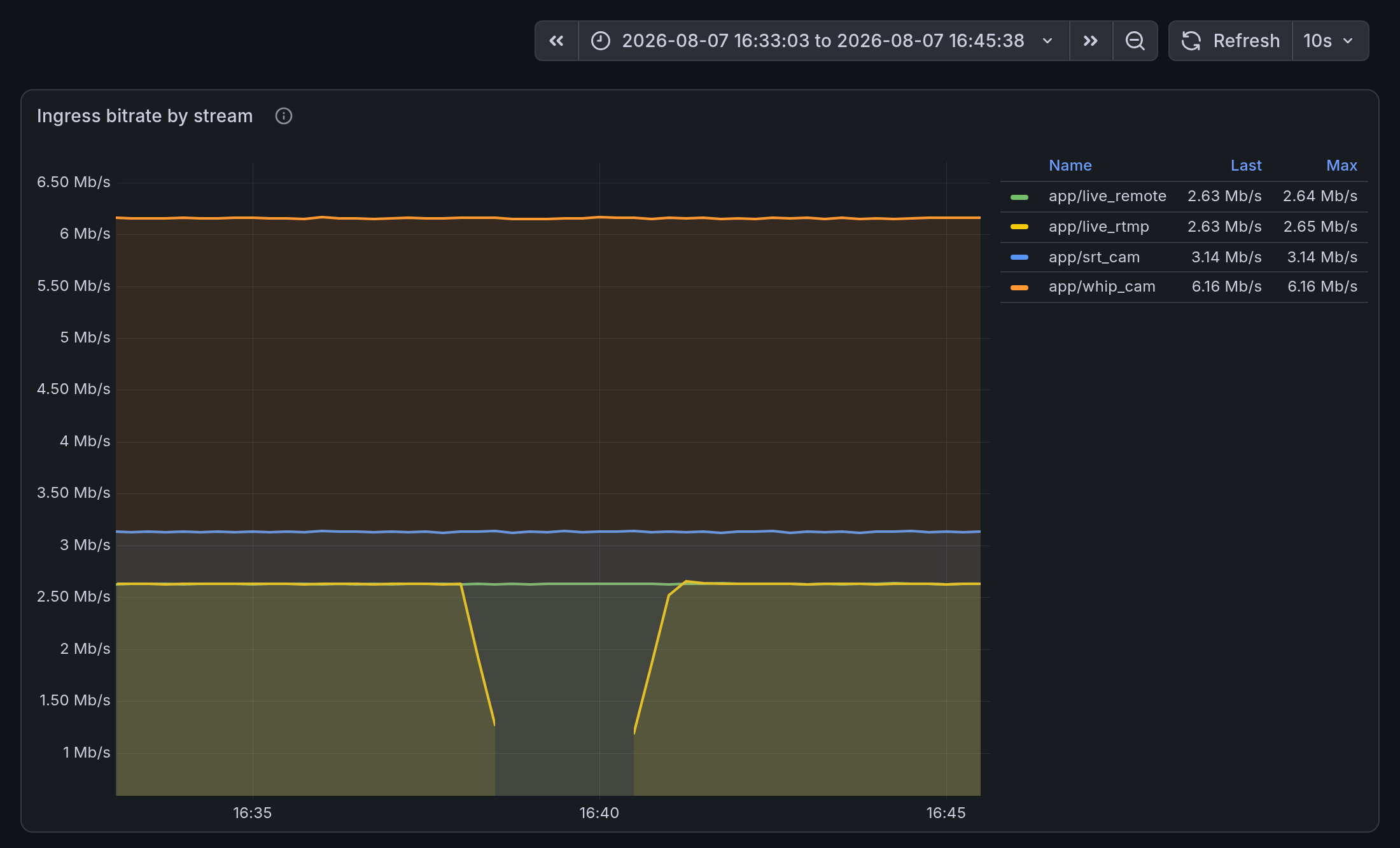This screenshot has width=1400, height=848.
Task: Click the 1.50 Mb/s y-axis label
Action: tap(75, 700)
